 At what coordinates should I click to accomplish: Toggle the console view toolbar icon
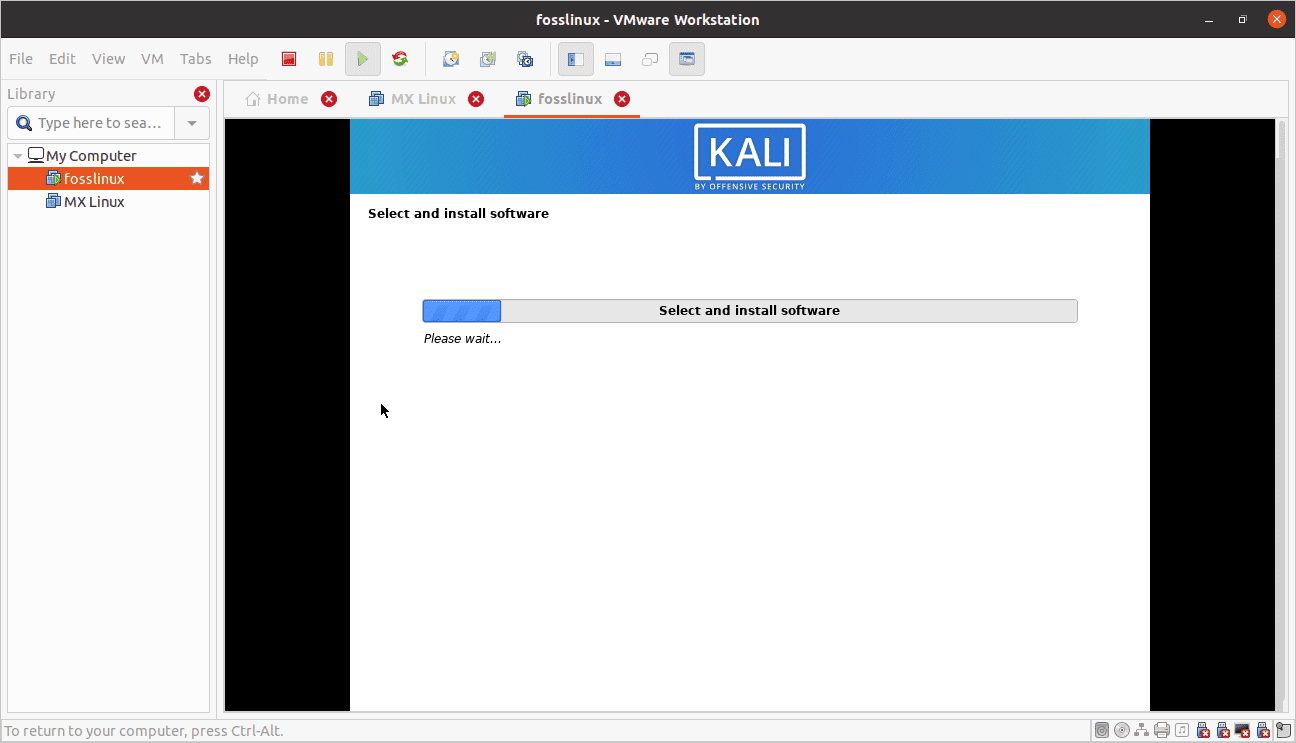pyautogui.click(x=687, y=59)
